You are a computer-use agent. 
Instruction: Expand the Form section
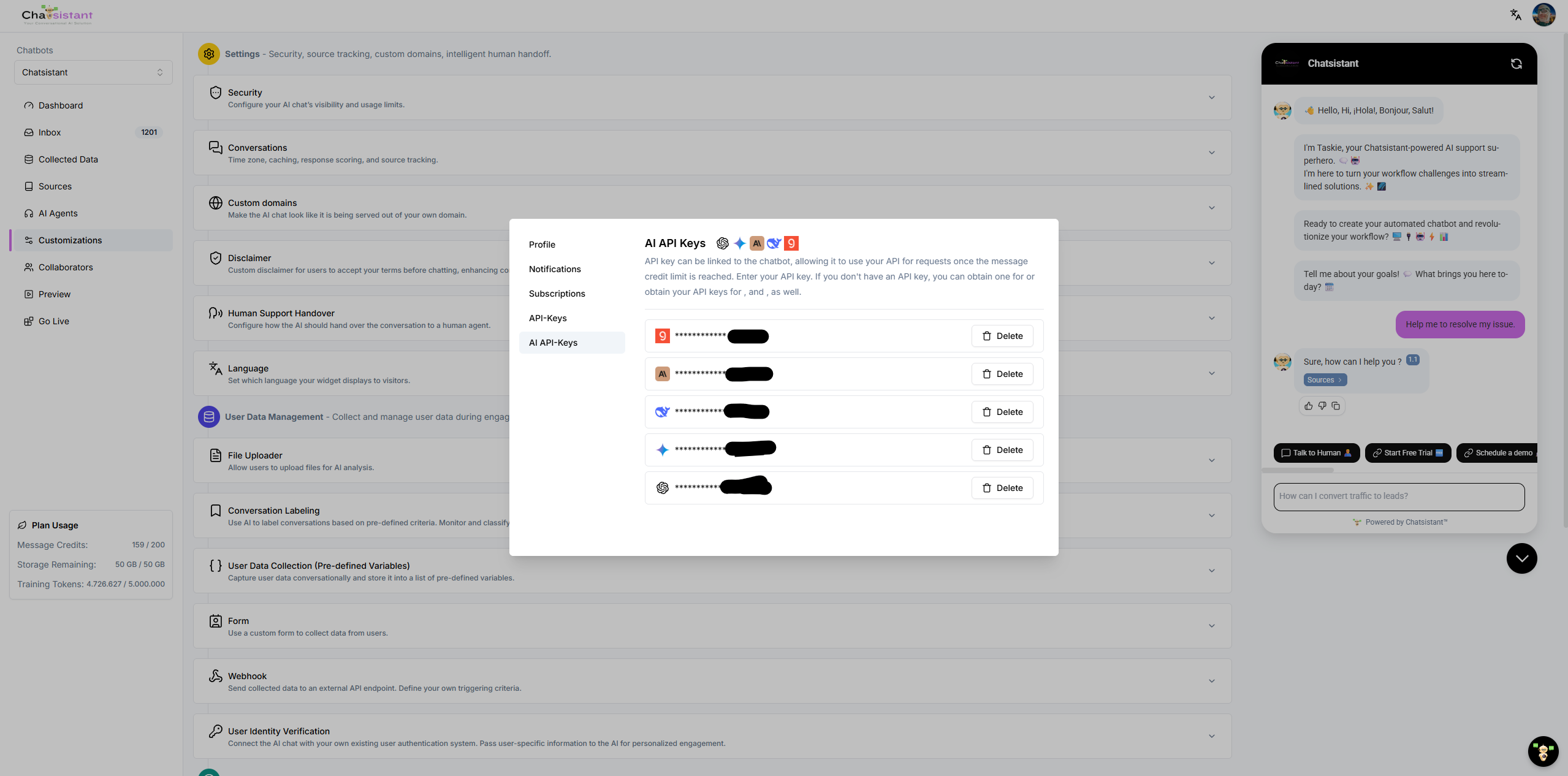coord(1212,626)
